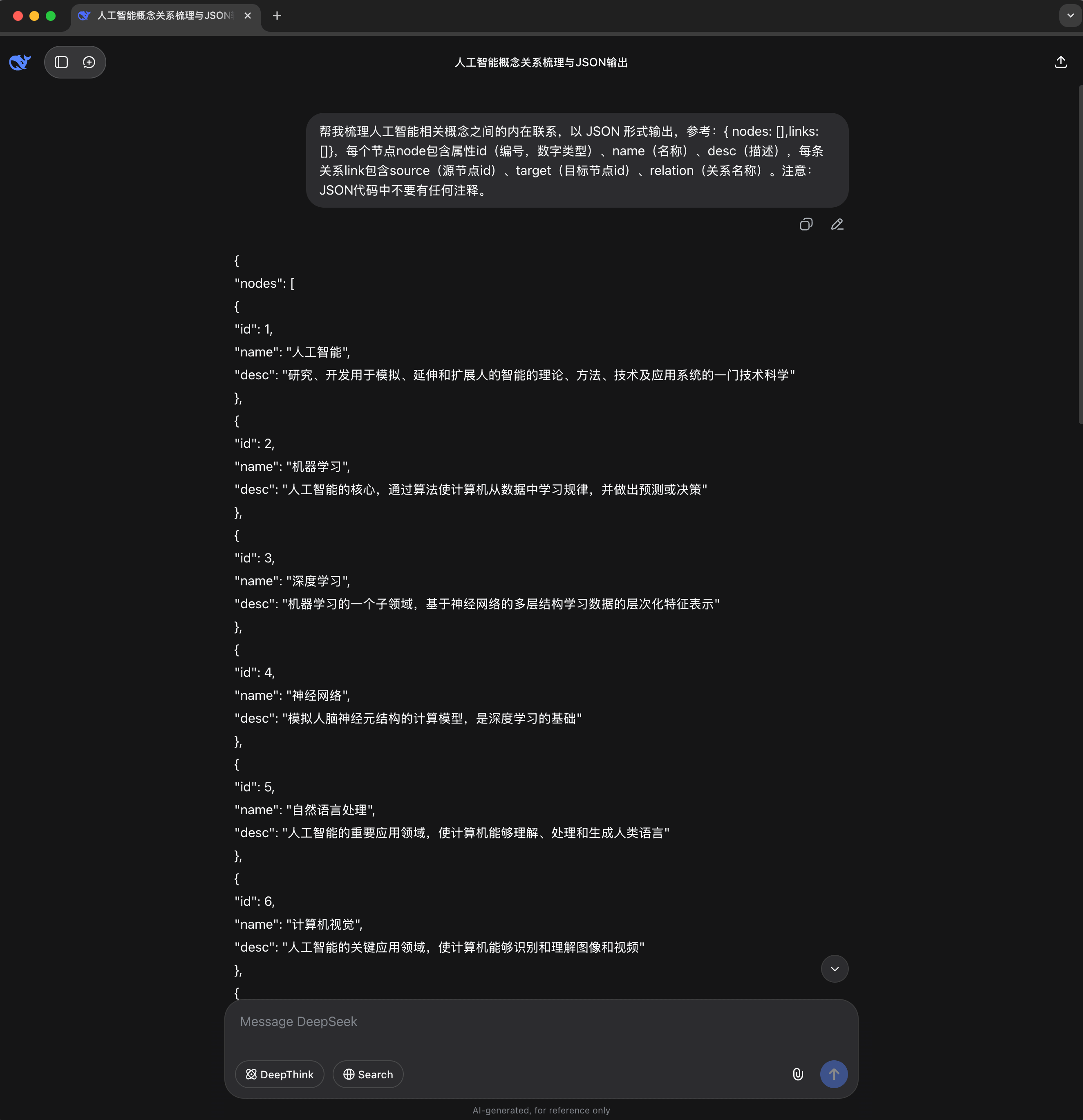
Task: Click the green macOS fullscreen button
Action: (x=51, y=16)
